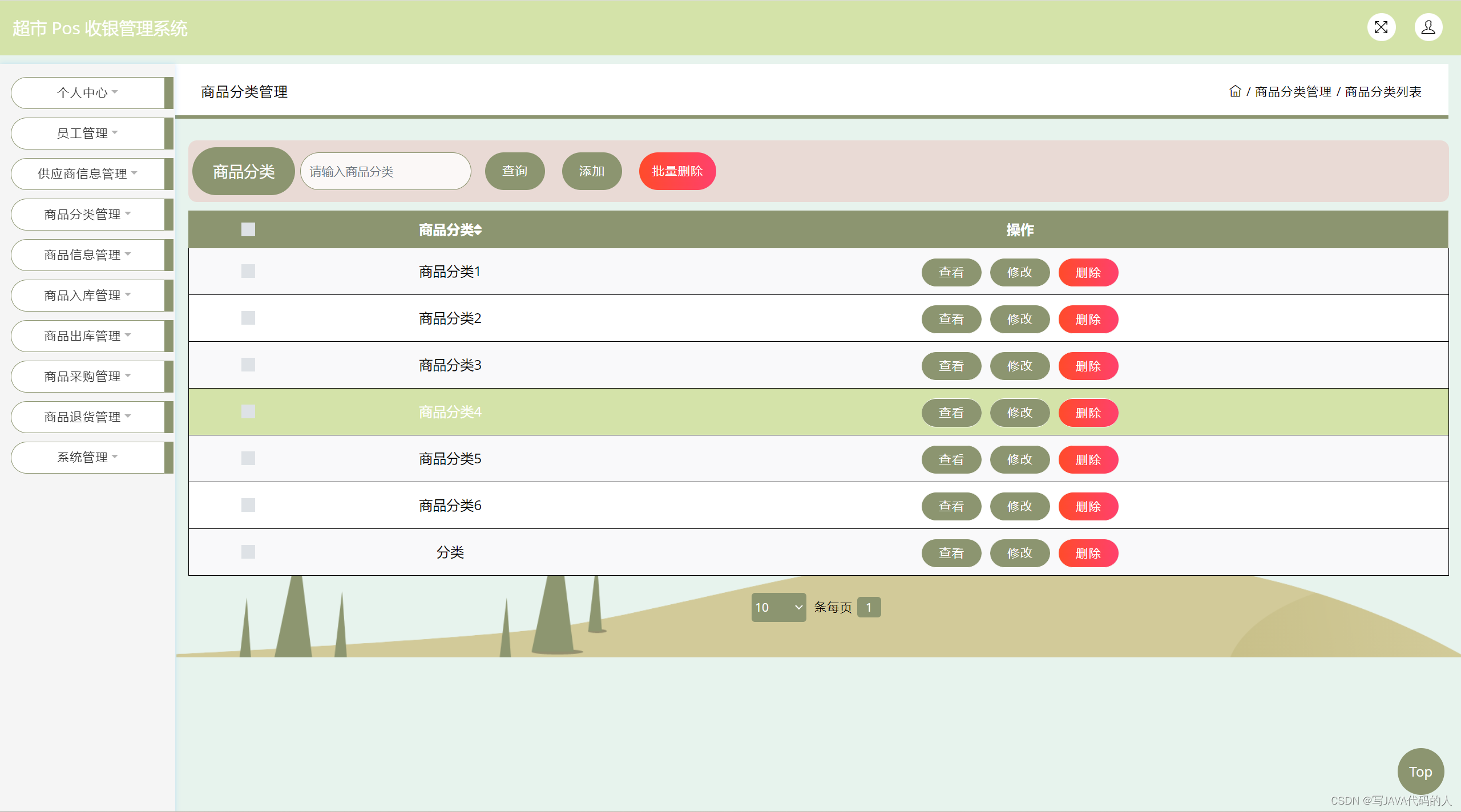Check the box for 商品分类2
This screenshot has width=1461, height=812.
click(x=248, y=318)
